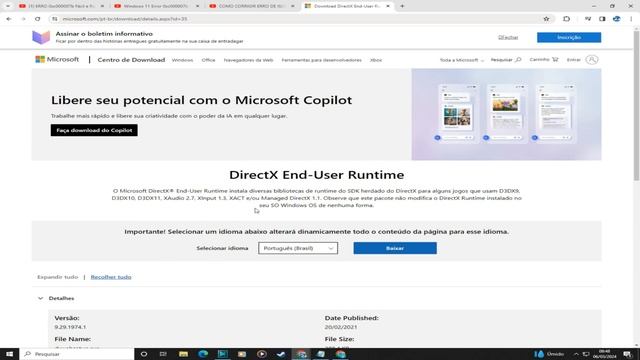
Task: Click the Entrar account avatar icon
Action: coord(592,60)
